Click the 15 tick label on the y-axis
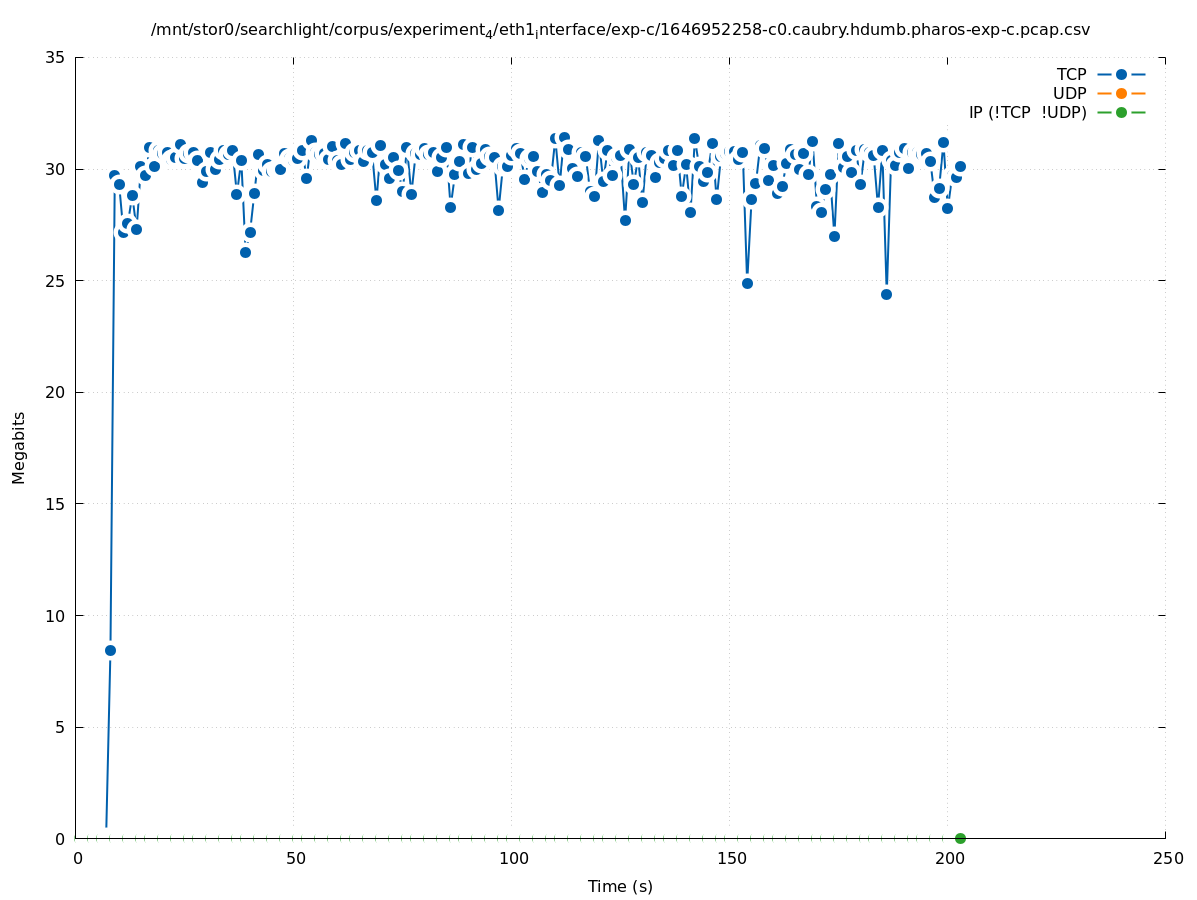 [55, 504]
